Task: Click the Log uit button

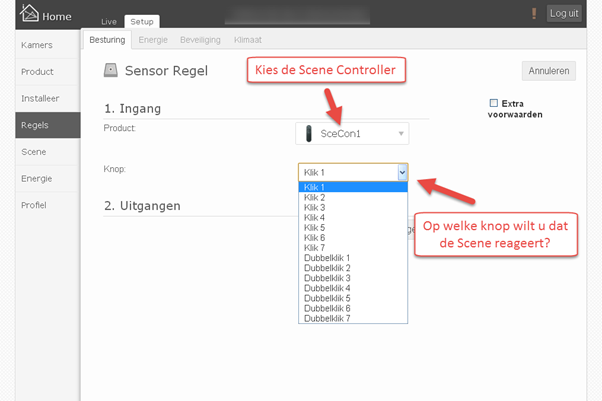Action: (x=564, y=13)
